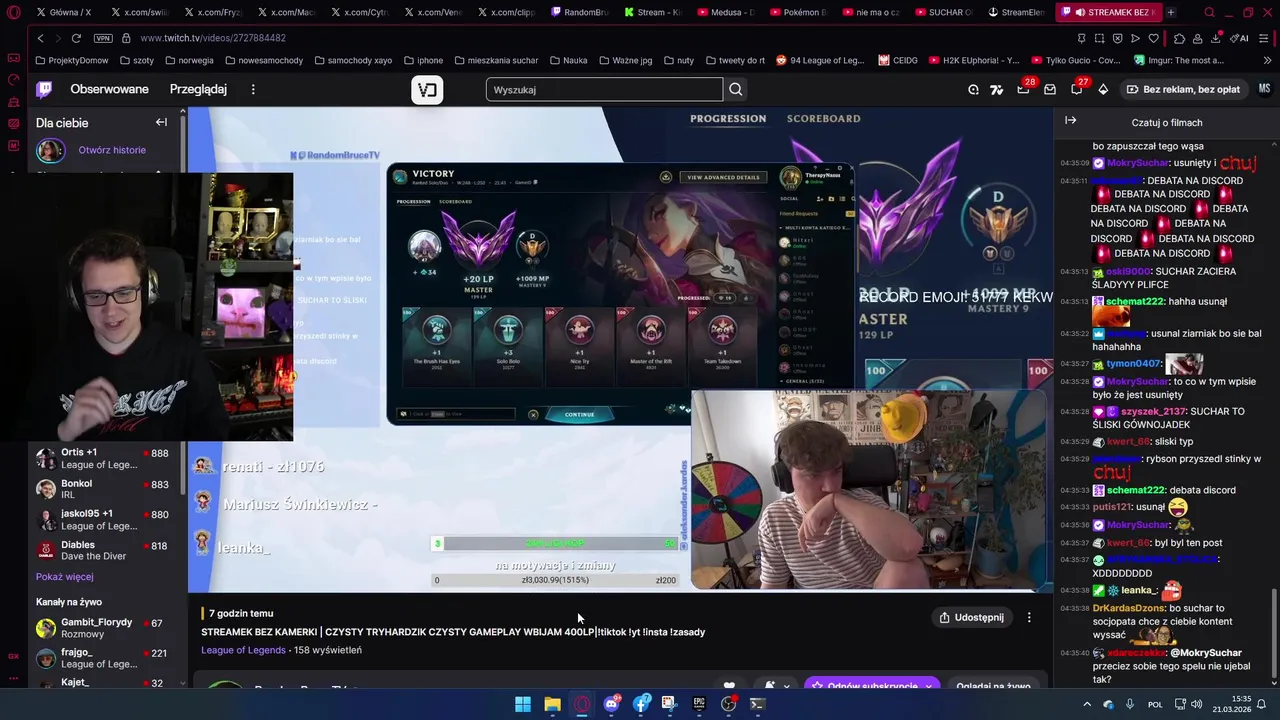Viewport: 1280px width, 720px height.
Task: Open the 7TV icon in Twitch header
Action: pos(997,89)
